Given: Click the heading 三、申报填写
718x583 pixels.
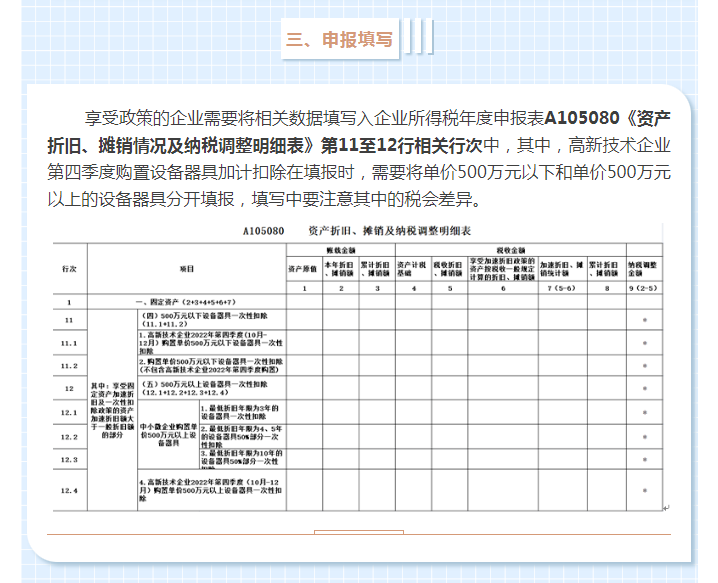Looking at the screenshot, I should (339, 39).
